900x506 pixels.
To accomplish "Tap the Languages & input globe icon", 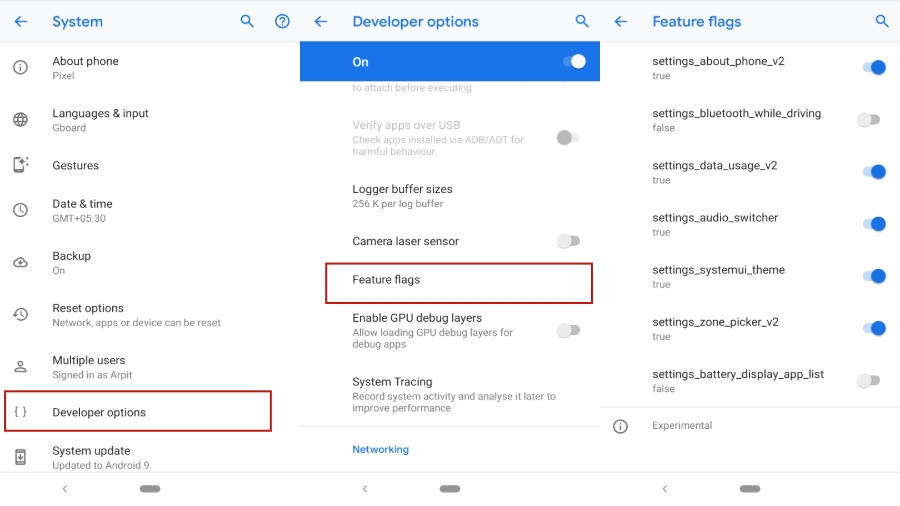I will pyautogui.click(x=20, y=120).
